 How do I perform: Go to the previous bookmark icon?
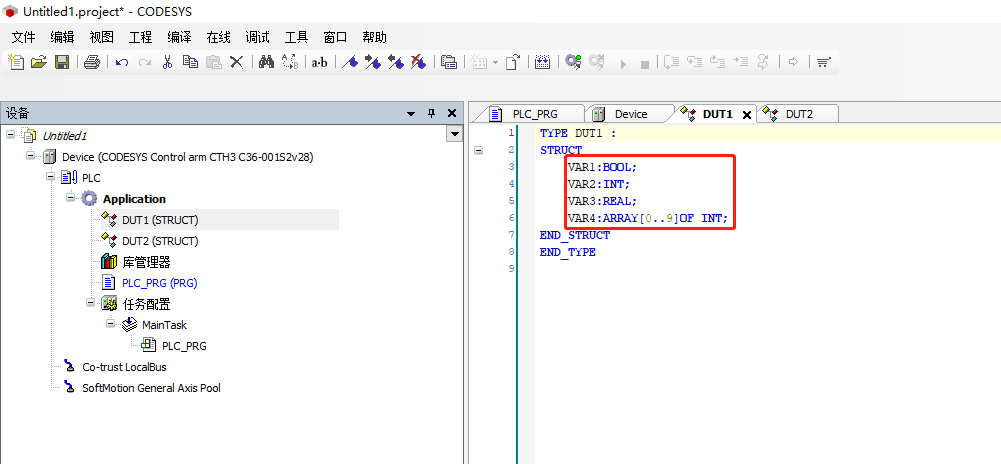[396, 62]
